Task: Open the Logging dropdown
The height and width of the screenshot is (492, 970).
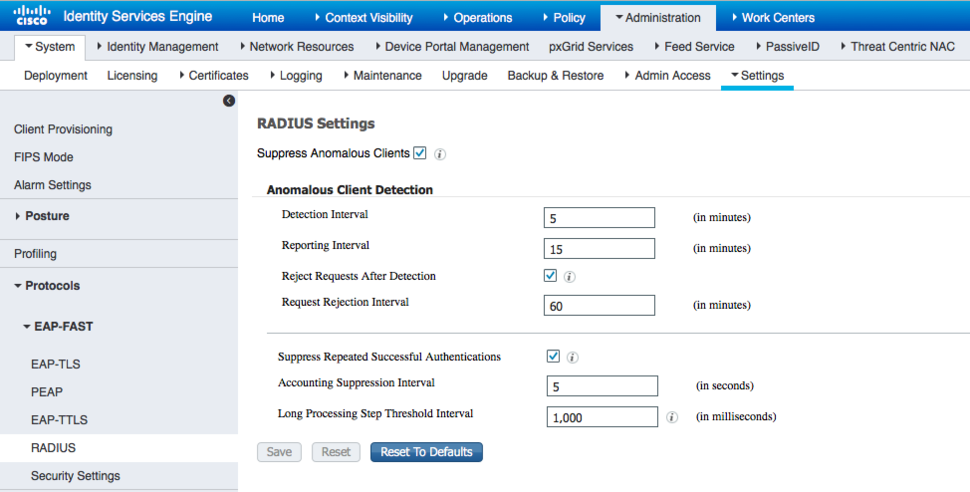Action: 296,76
